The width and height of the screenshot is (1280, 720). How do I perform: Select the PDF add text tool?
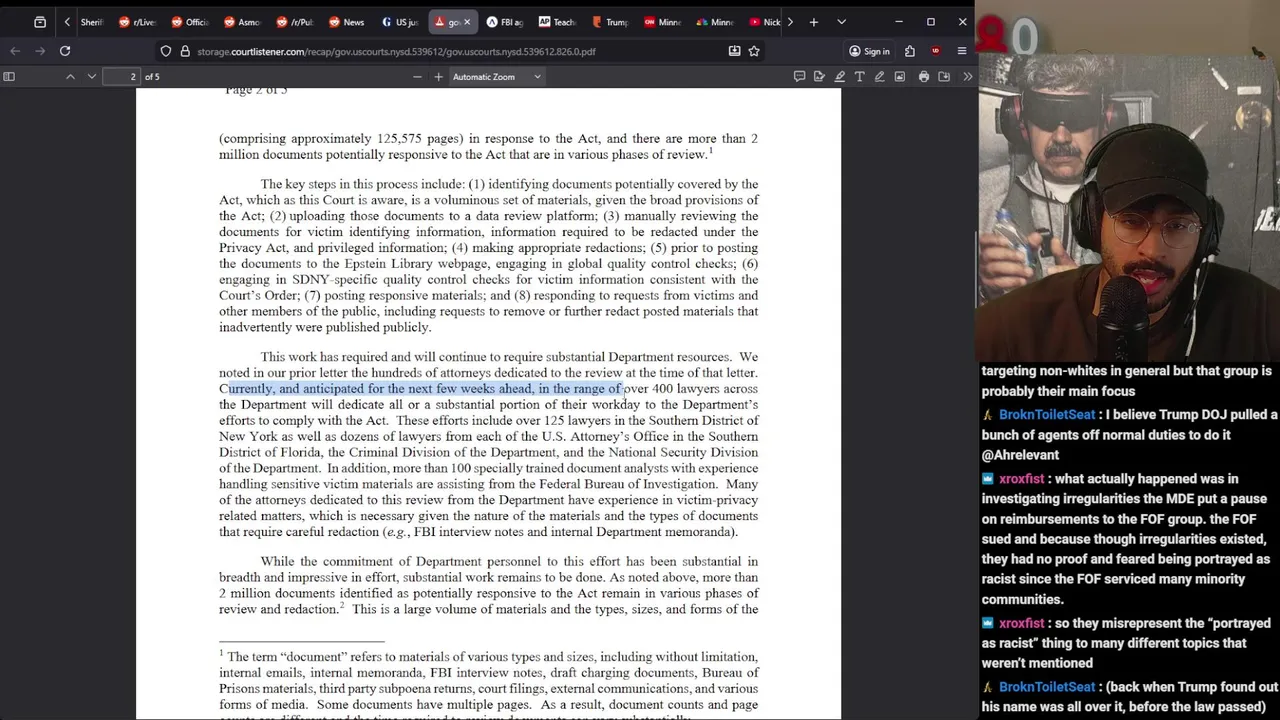tap(859, 77)
